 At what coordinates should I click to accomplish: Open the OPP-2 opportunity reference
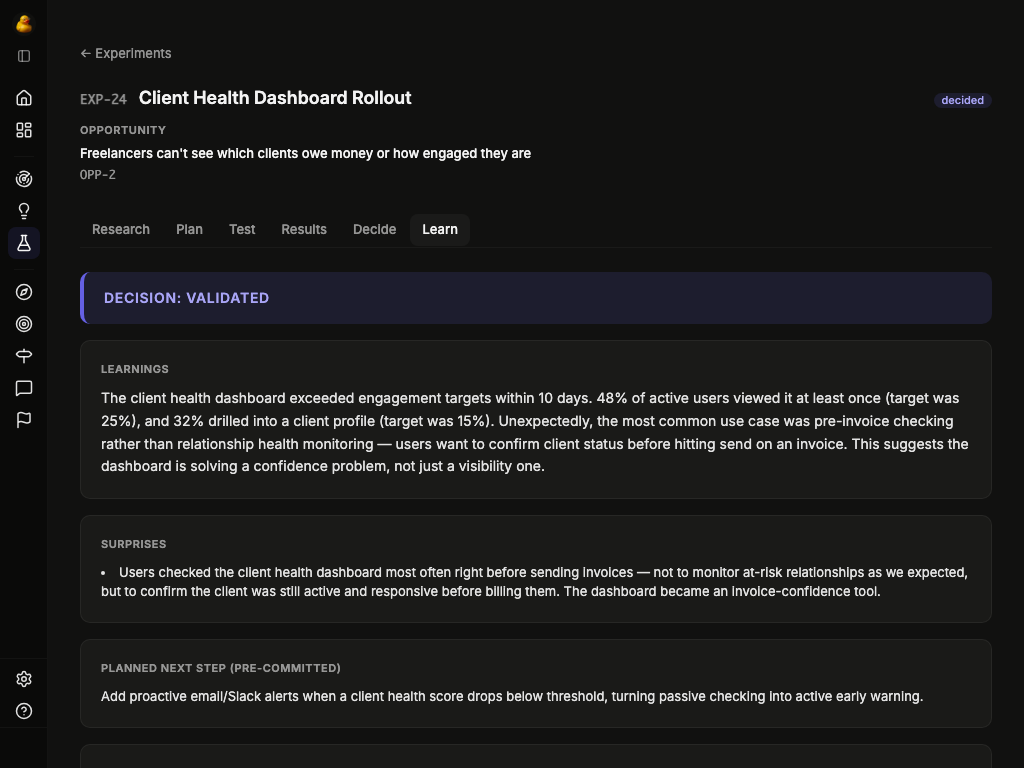(x=98, y=175)
